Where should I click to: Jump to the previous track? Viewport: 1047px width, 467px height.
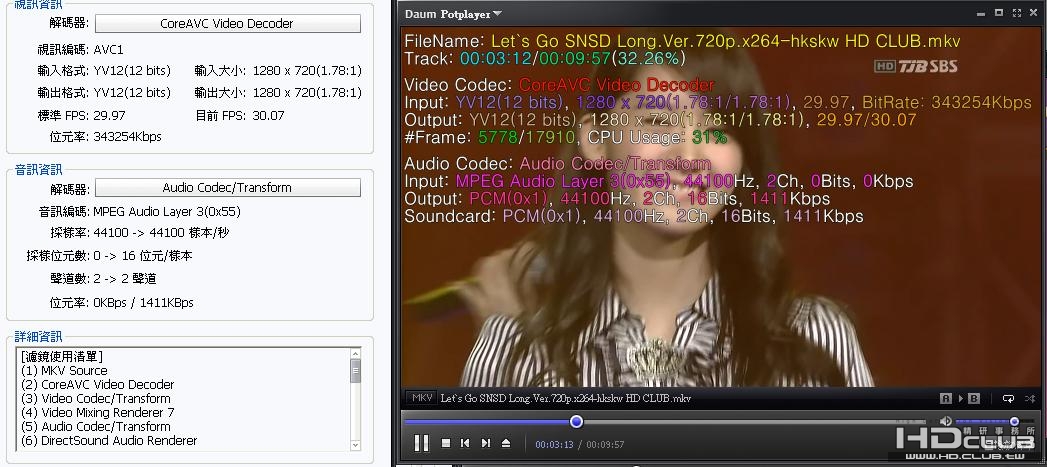[465, 443]
